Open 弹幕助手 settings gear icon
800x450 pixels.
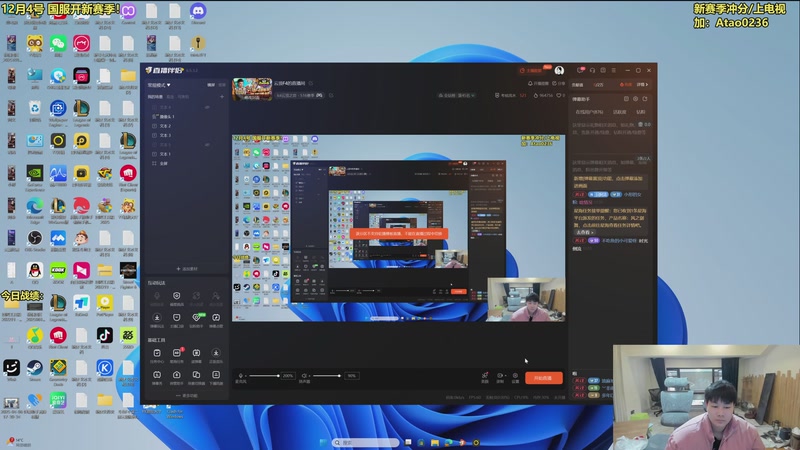[635, 98]
